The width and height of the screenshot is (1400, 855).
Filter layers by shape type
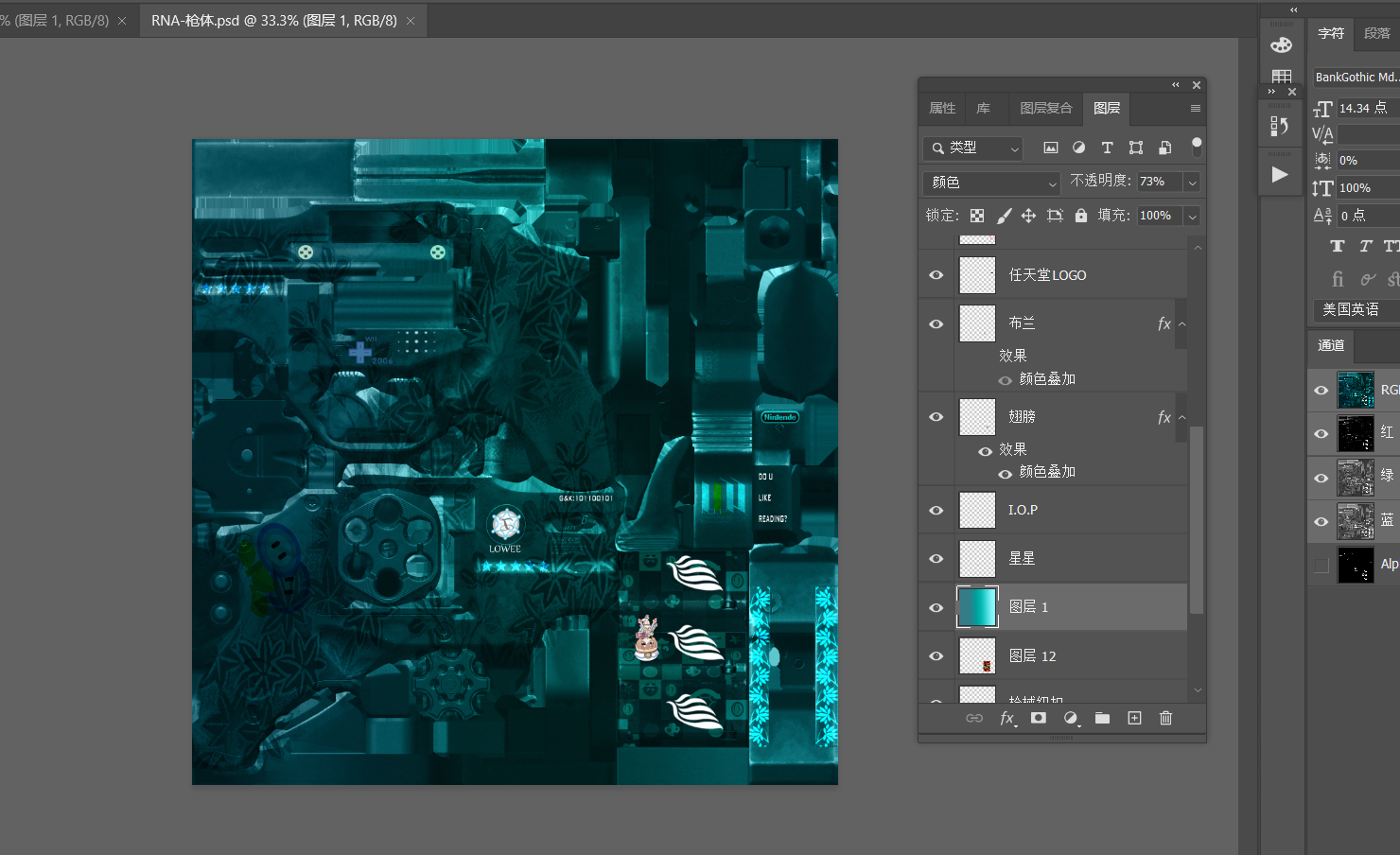pos(1136,148)
